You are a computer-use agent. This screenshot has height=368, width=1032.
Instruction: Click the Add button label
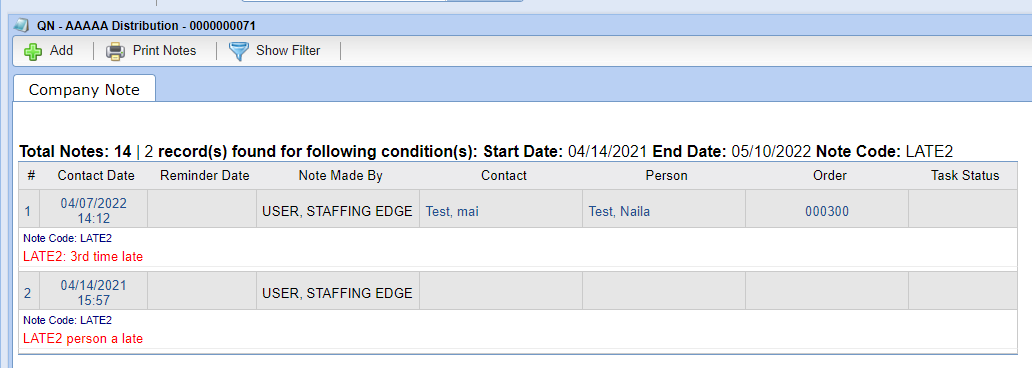click(61, 51)
